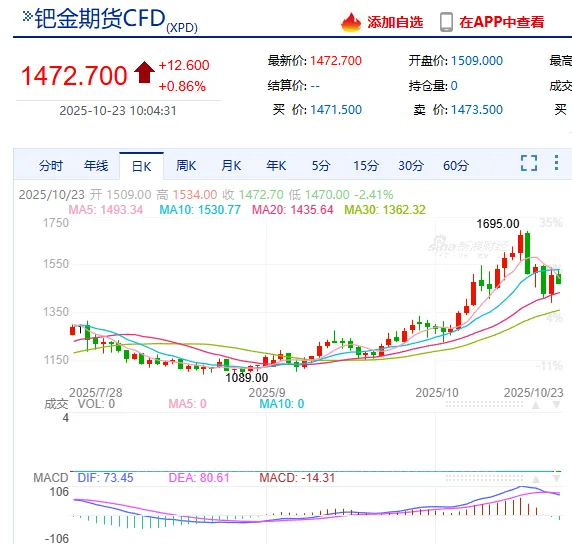The height and width of the screenshot is (544, 572).
Task: Switch to the 年K tab
Action: [276, 166]
